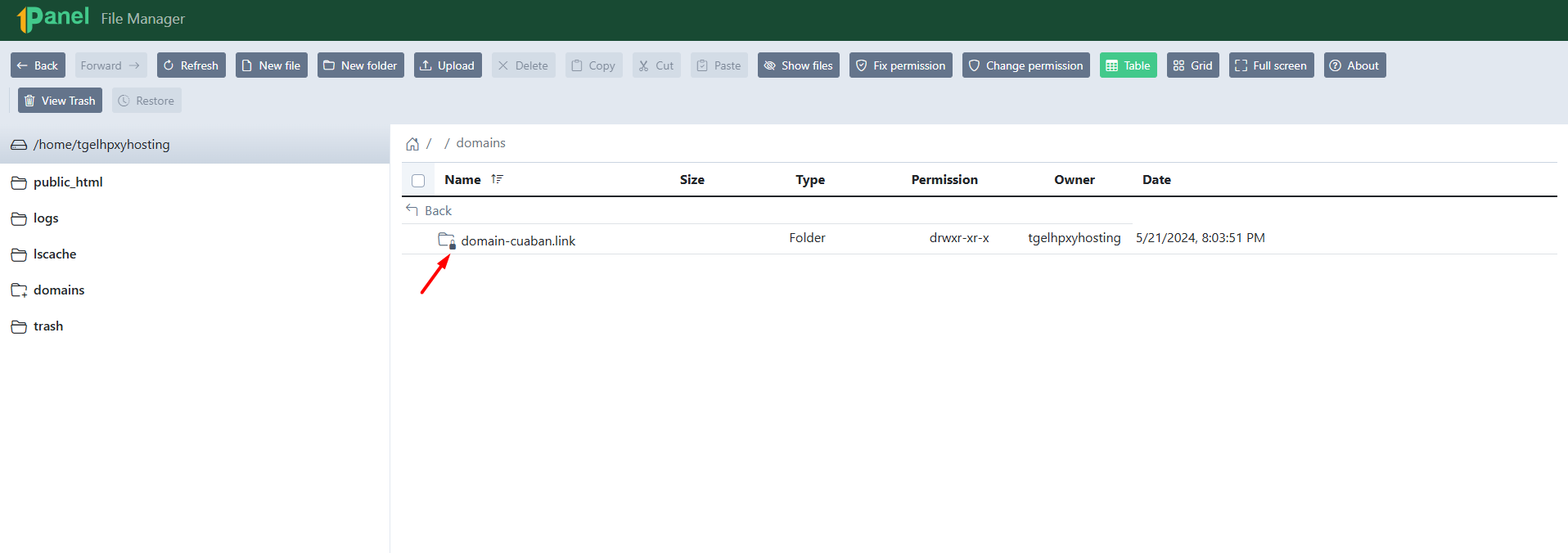
Task: Click the Restore button
Action: [x=146, y=101]
